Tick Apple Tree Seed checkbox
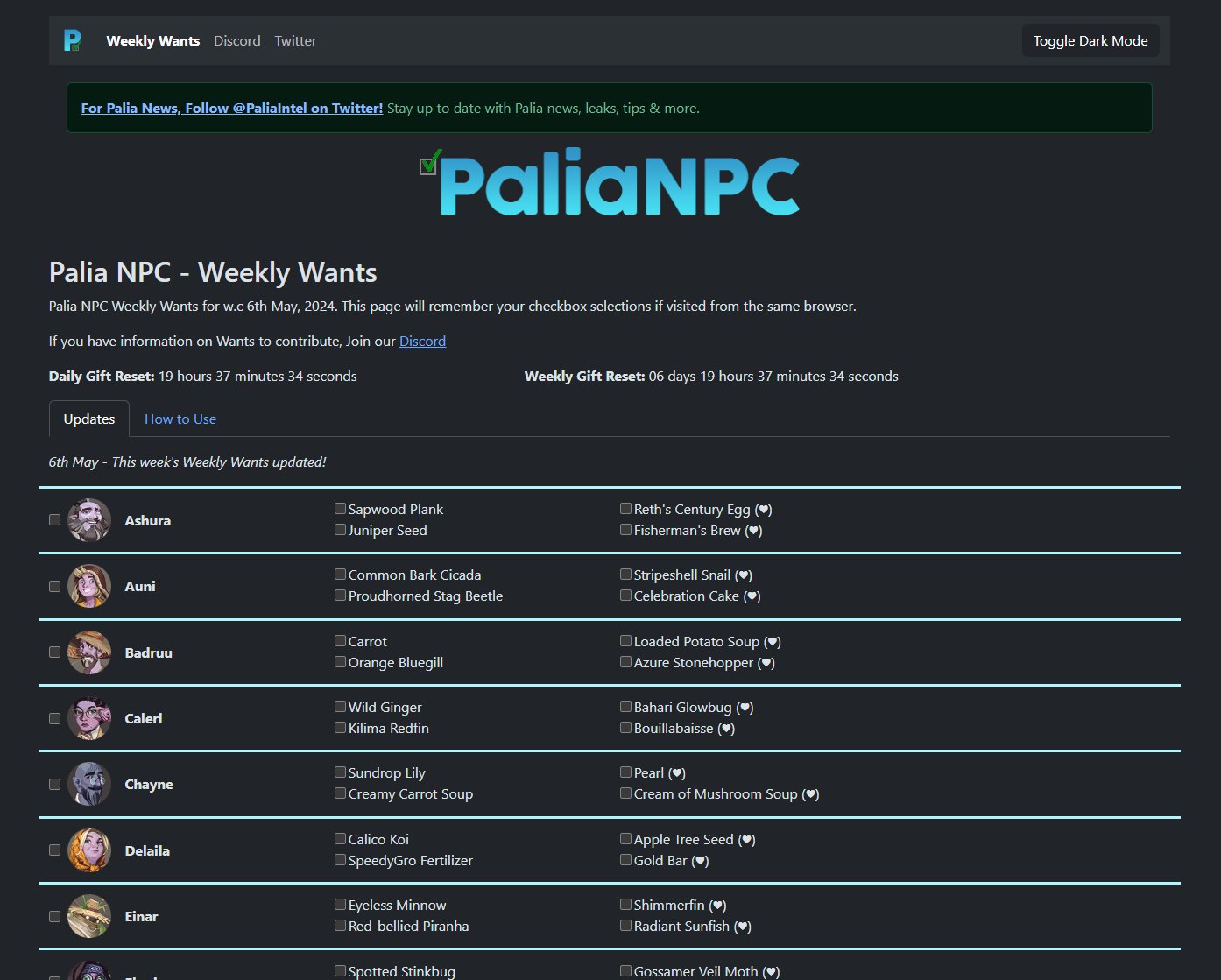Image resolution: width=1221 pixels, height=980 pixels. tap(625, 838)
